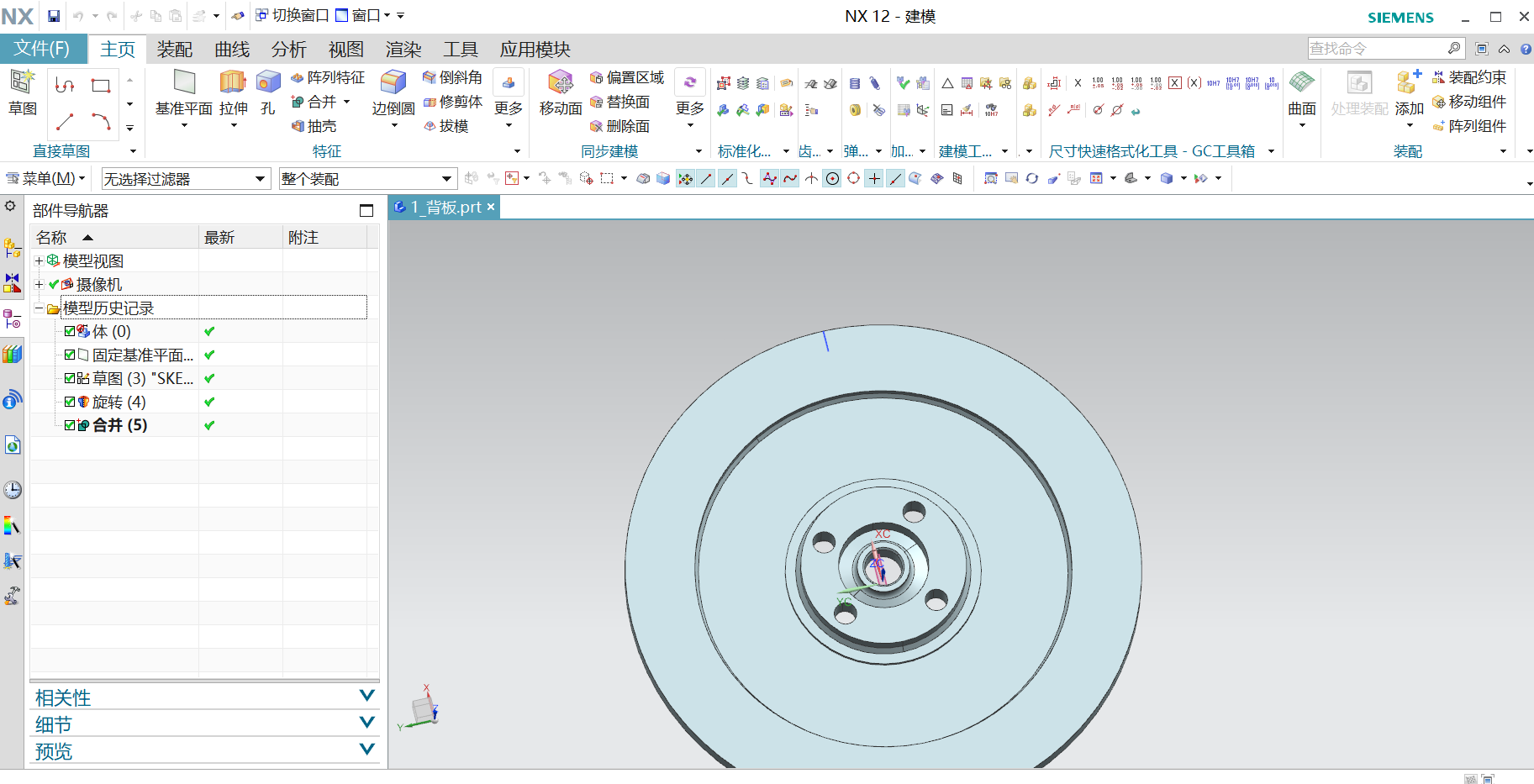1534x784 pixels.
Task: Open the 窗口 dropdown in title bar
Action: tap(363, 16)
